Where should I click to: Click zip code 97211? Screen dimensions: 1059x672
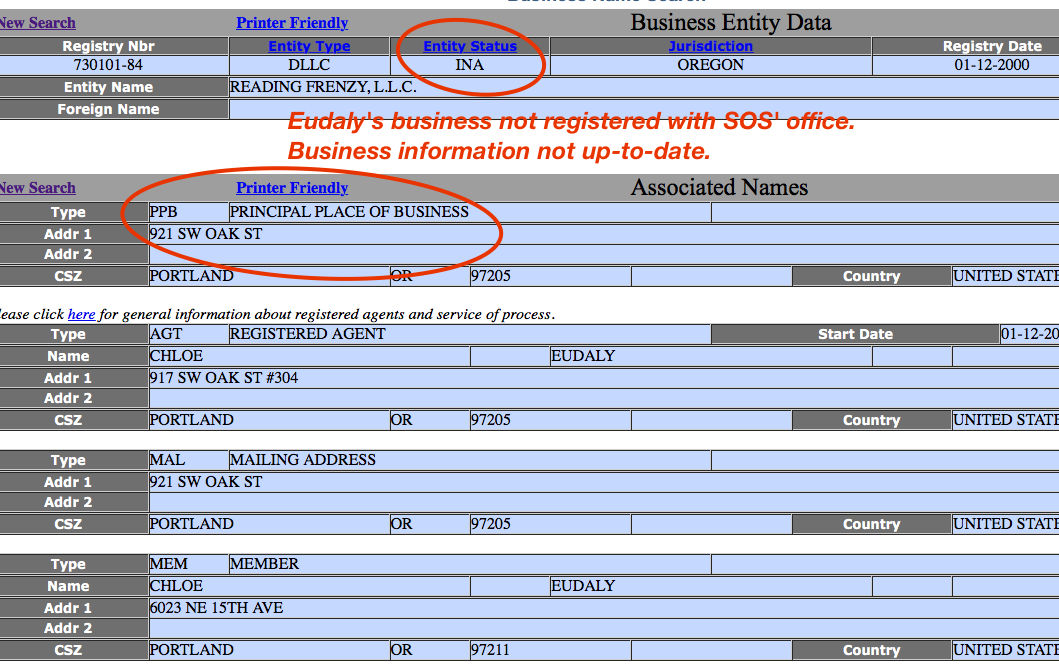point(490,650)
